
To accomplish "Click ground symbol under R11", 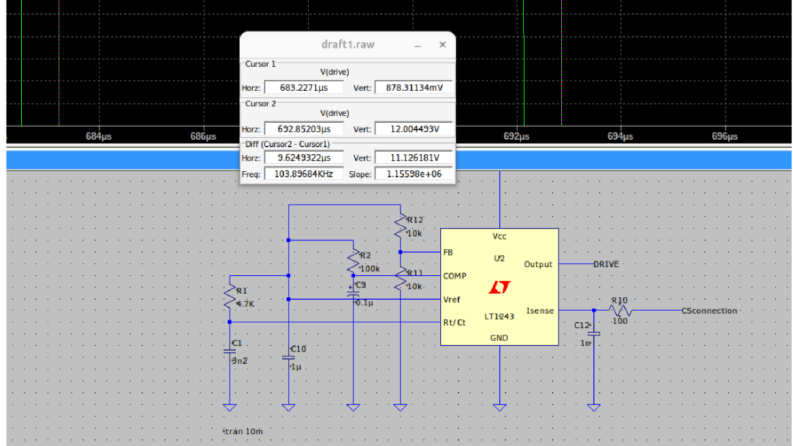I will 400,407.
